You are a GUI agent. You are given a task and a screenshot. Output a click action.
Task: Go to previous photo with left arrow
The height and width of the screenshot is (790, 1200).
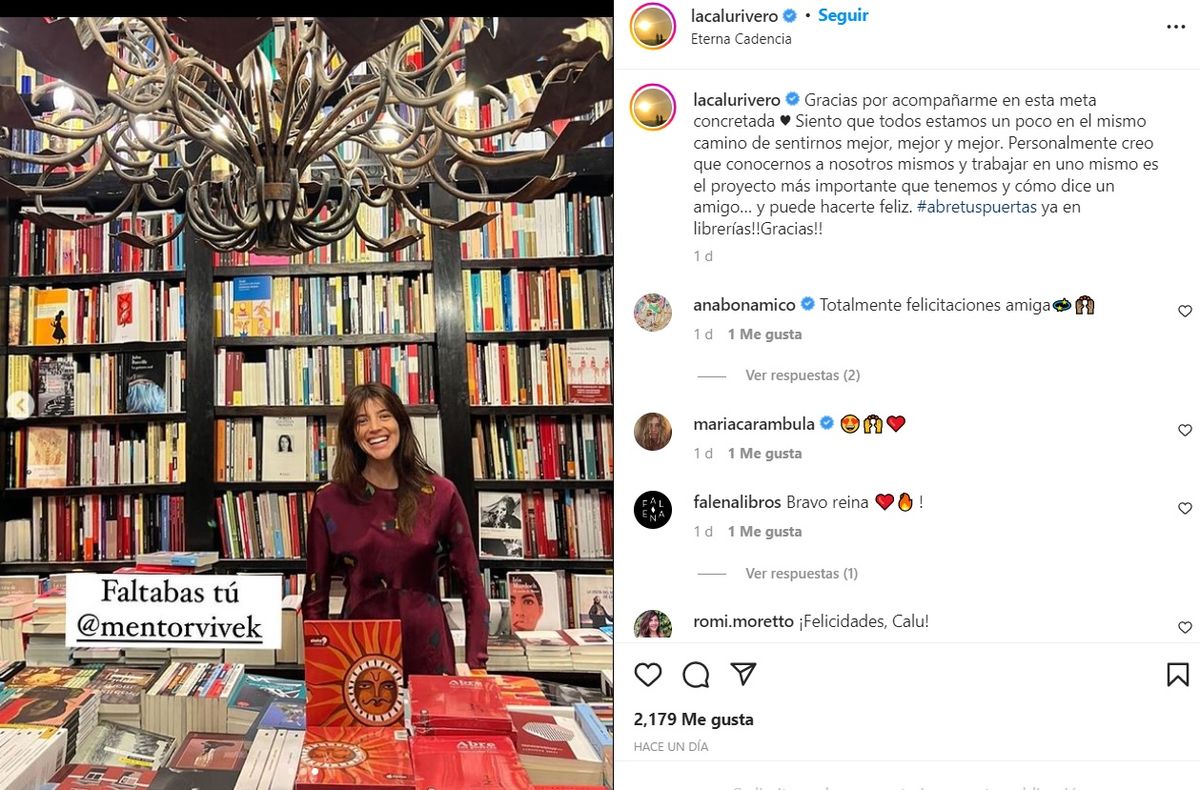pyautogui.click(x=21, y=405)
